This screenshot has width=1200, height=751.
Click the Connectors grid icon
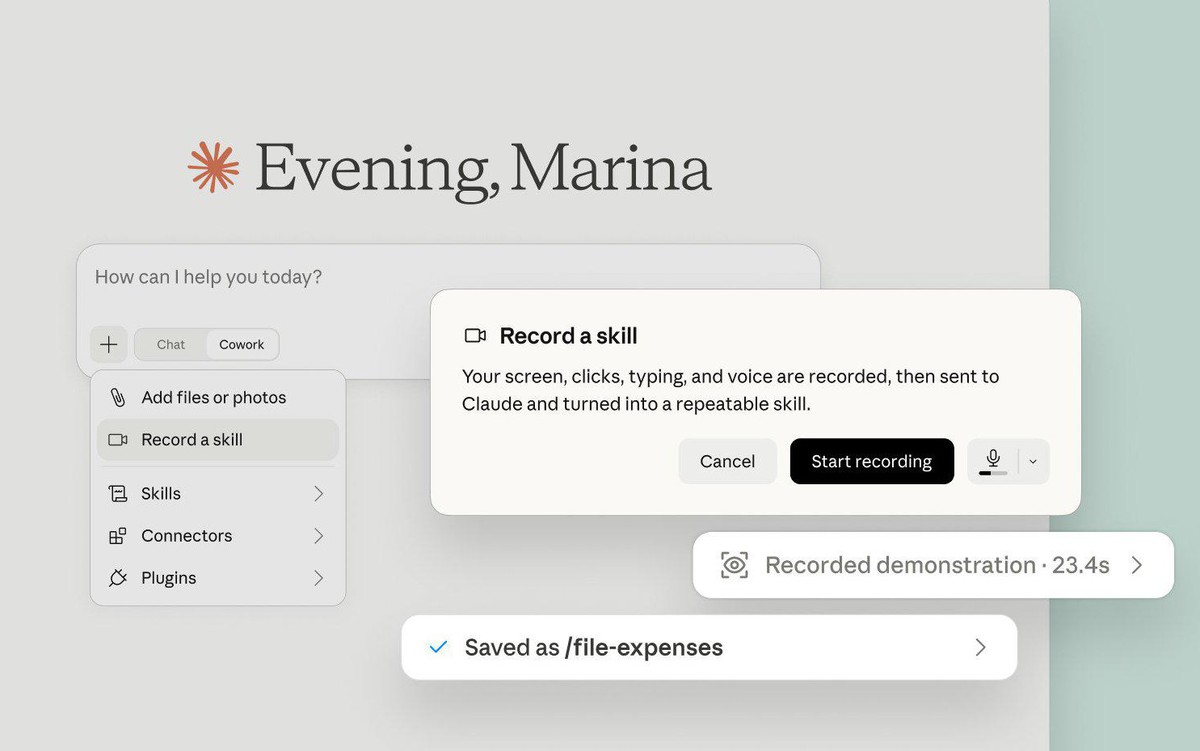(x=118, y=536)
